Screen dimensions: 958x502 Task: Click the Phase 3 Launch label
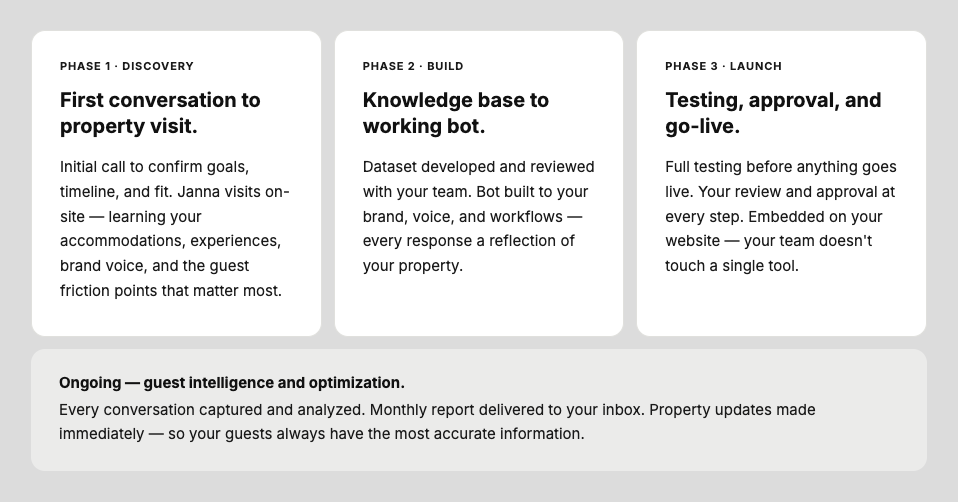point(723,66)
